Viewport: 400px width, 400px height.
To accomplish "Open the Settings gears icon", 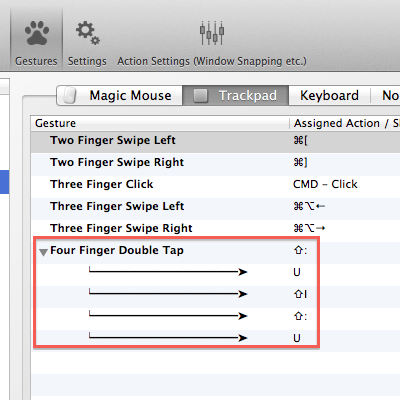I will (x=87, y=33).
